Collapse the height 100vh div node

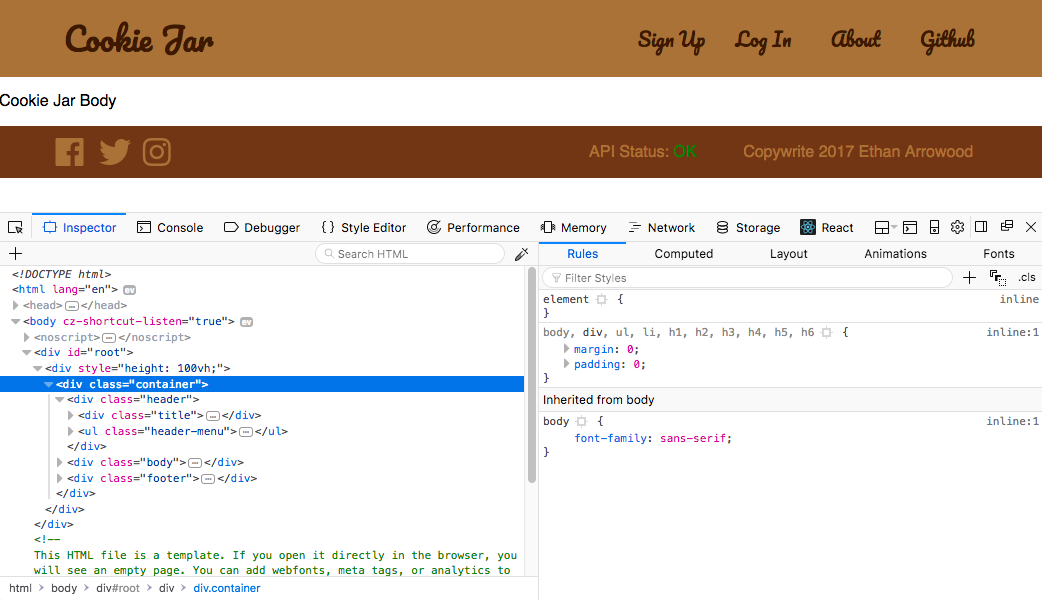pos(38,368)
